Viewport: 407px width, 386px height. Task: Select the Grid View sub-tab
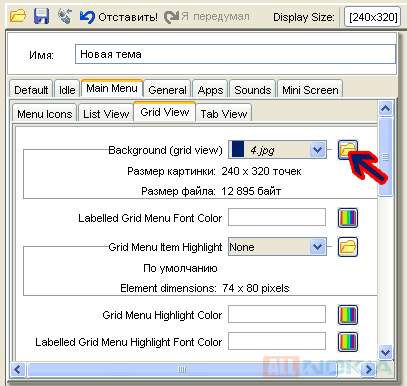pos(165,112)
